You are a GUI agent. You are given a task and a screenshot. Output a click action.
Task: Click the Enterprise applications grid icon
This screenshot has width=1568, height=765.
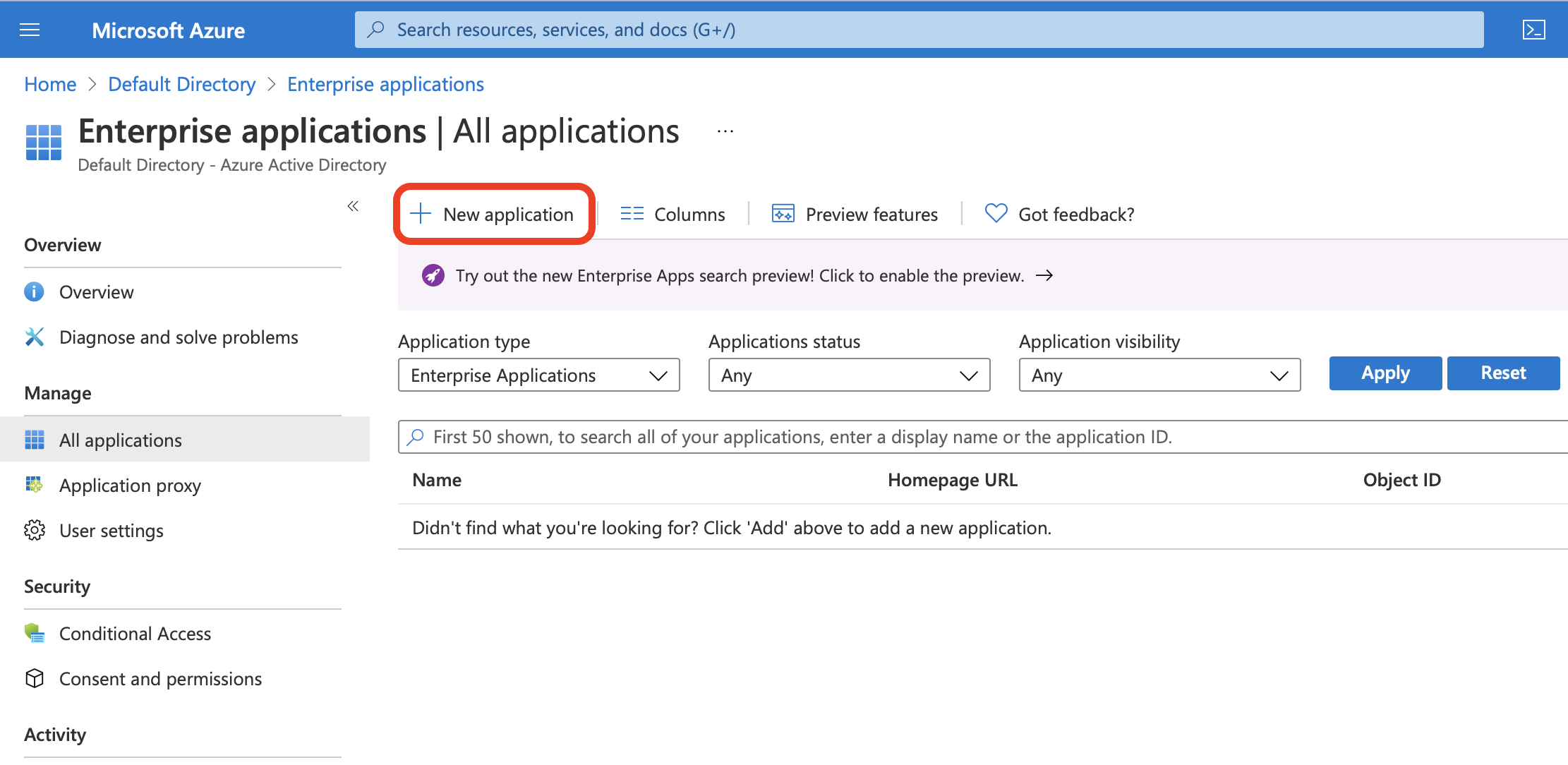[44, 143]
